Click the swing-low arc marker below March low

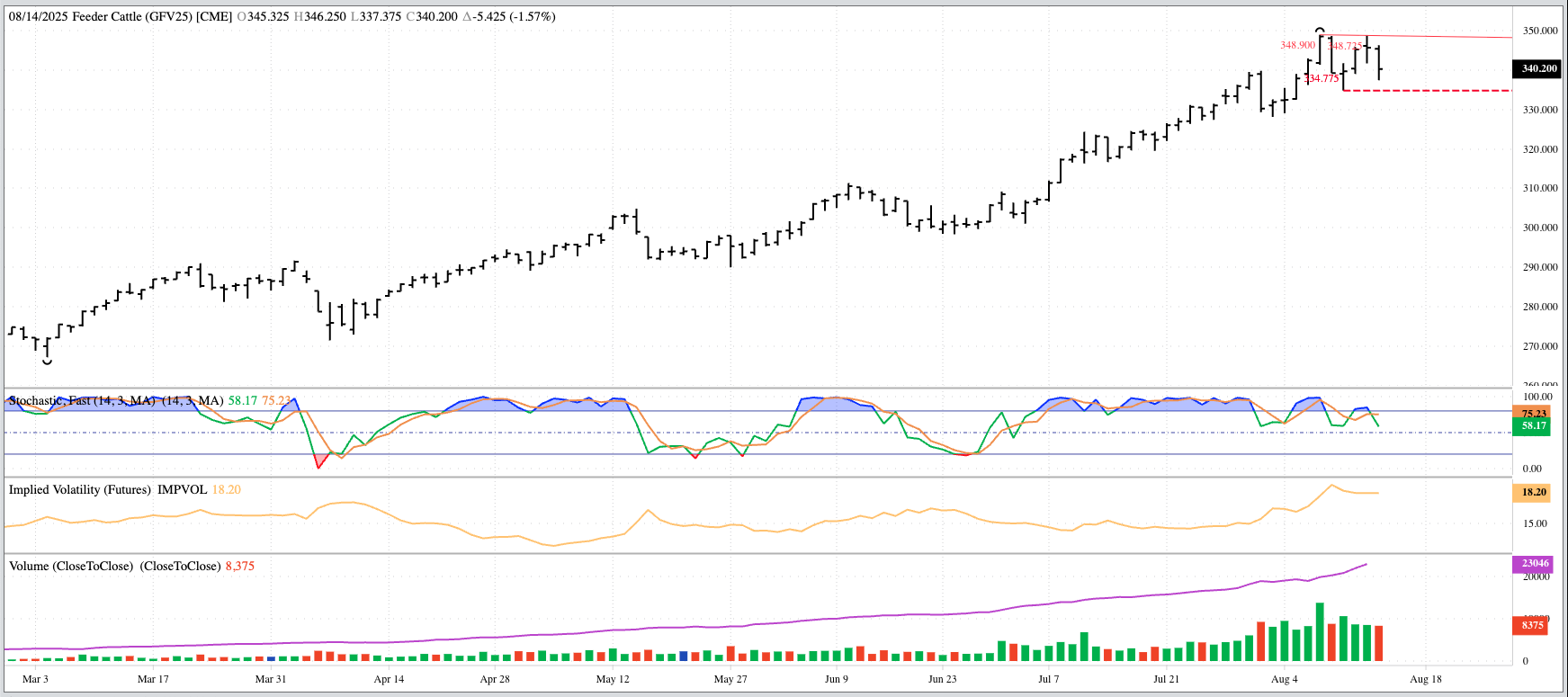coord(48,362)
